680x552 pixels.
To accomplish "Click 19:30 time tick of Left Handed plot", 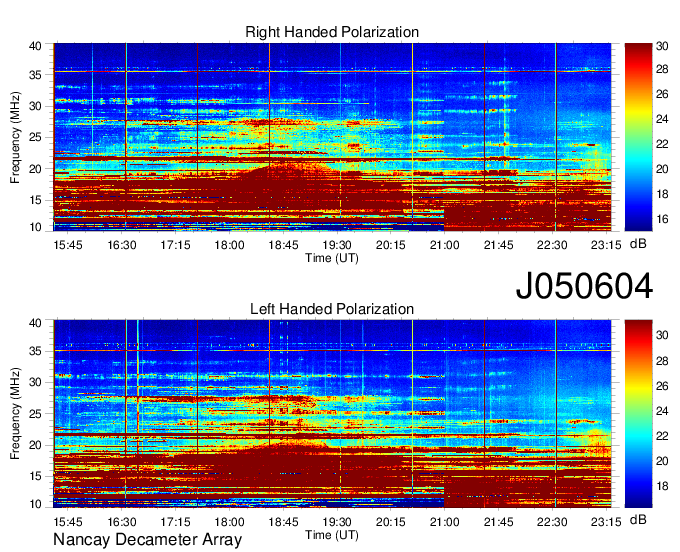I will point(337,522).
